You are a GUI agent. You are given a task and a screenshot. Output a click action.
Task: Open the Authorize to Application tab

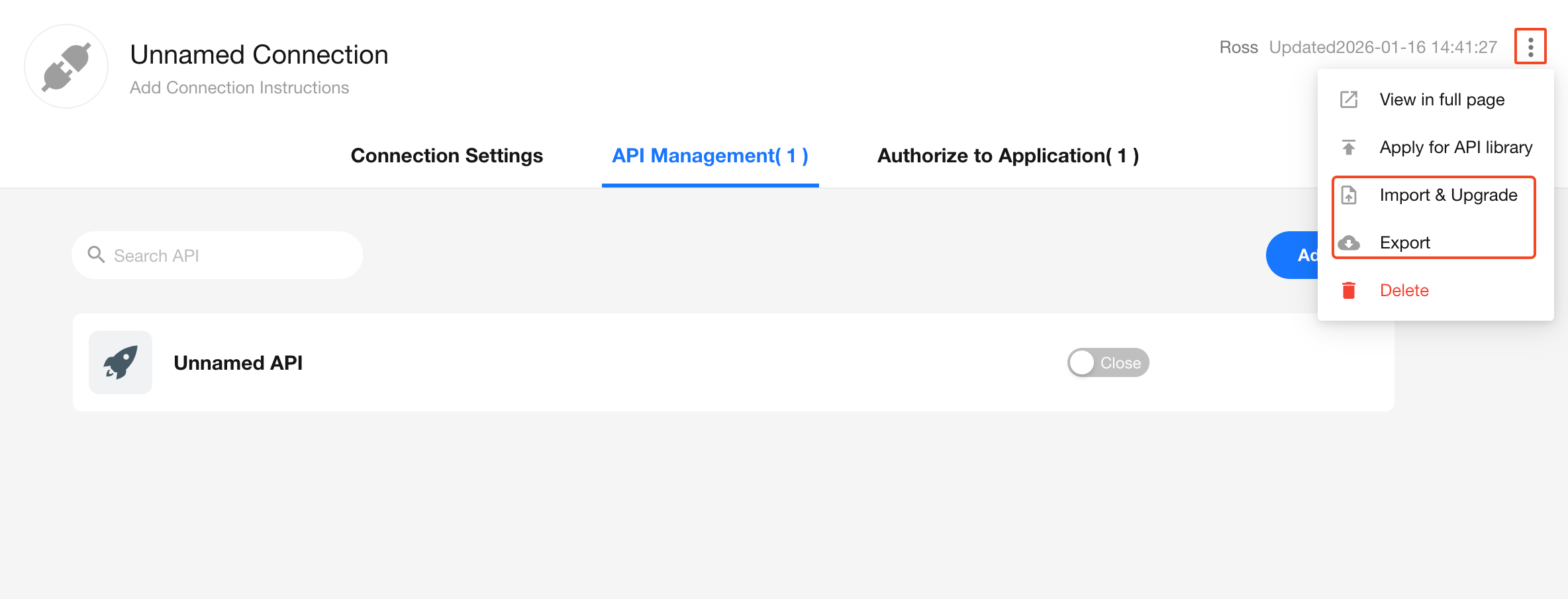[1008, 156]
